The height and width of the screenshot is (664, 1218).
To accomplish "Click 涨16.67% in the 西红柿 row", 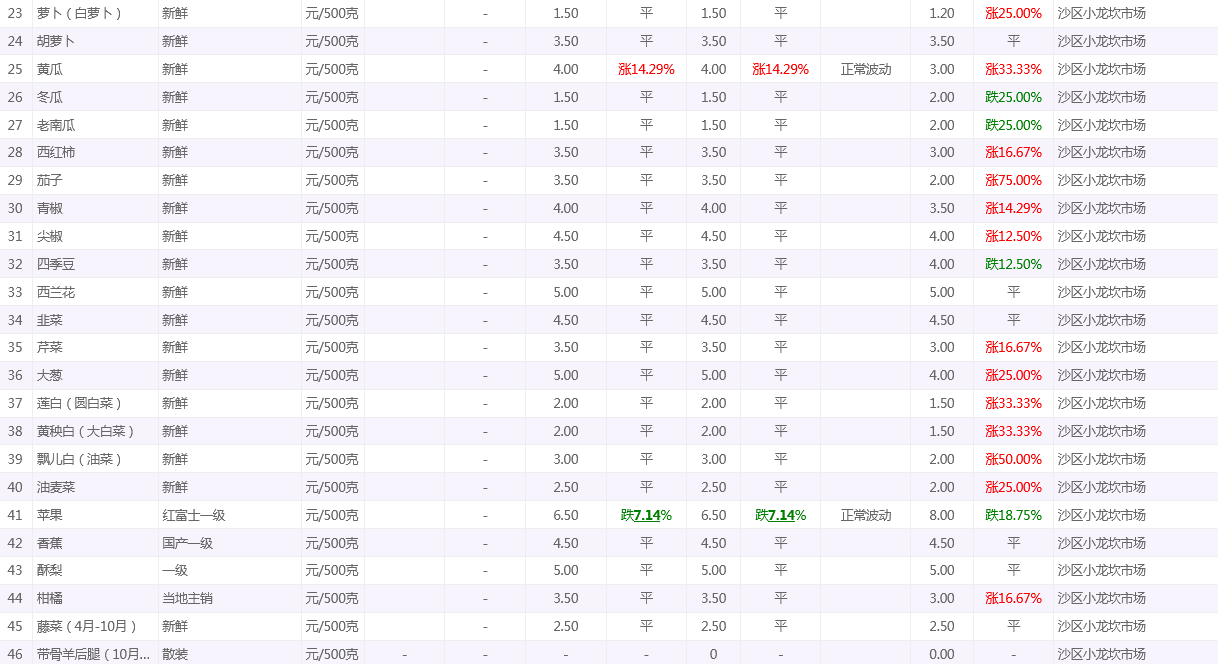I will pos(1013,152).
